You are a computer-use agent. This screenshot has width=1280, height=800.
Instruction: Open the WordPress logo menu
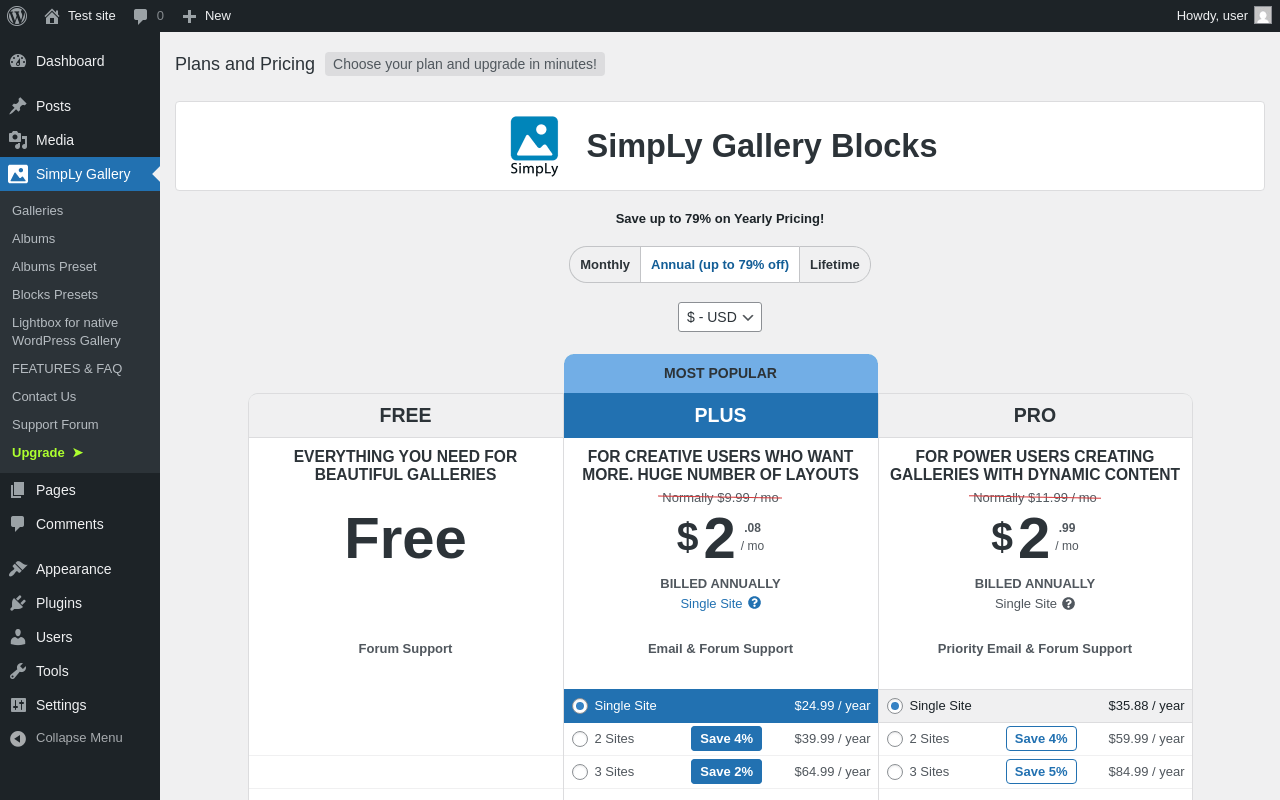[17, 16]
